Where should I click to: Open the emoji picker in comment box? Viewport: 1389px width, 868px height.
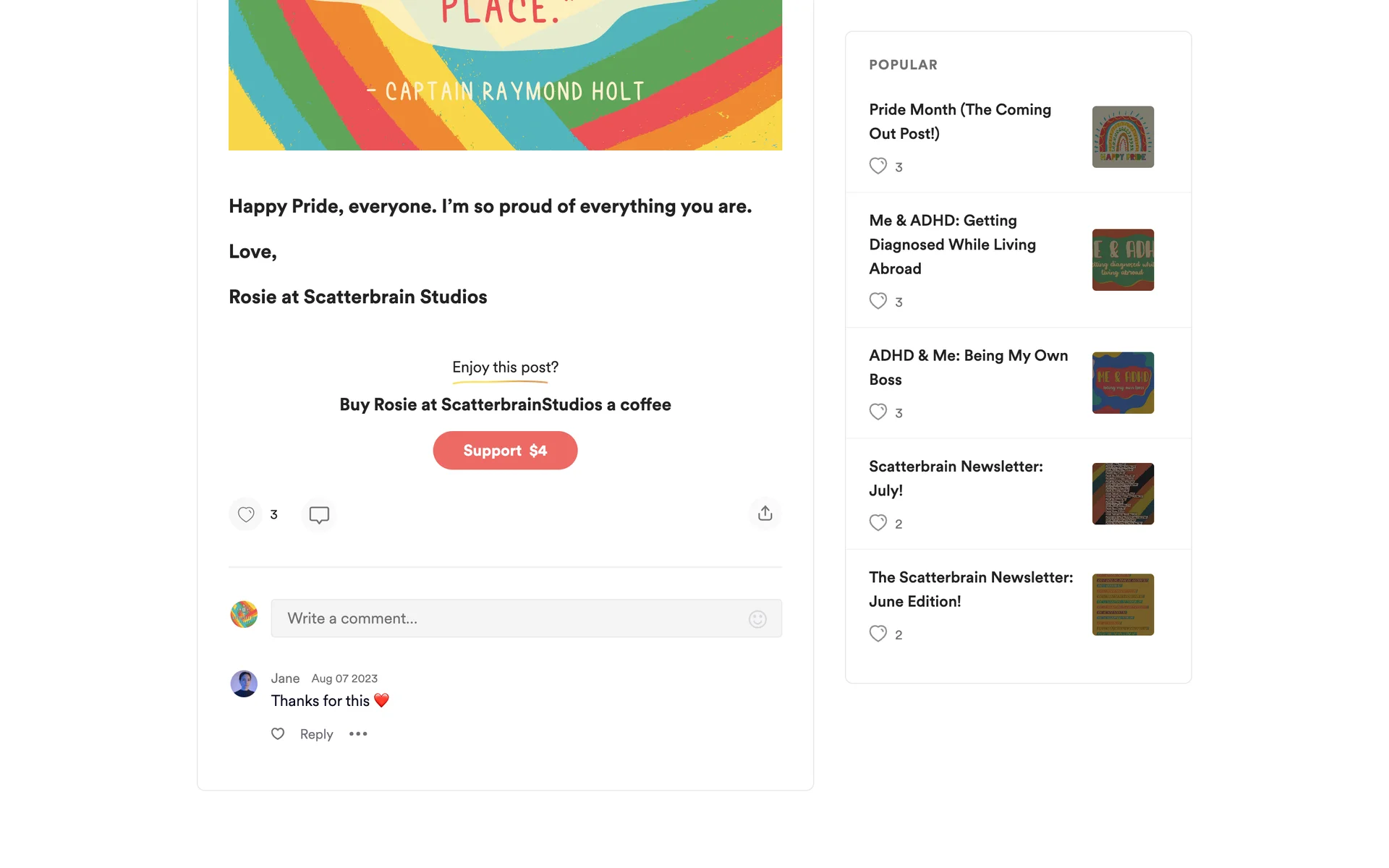(x=757, y=619)
